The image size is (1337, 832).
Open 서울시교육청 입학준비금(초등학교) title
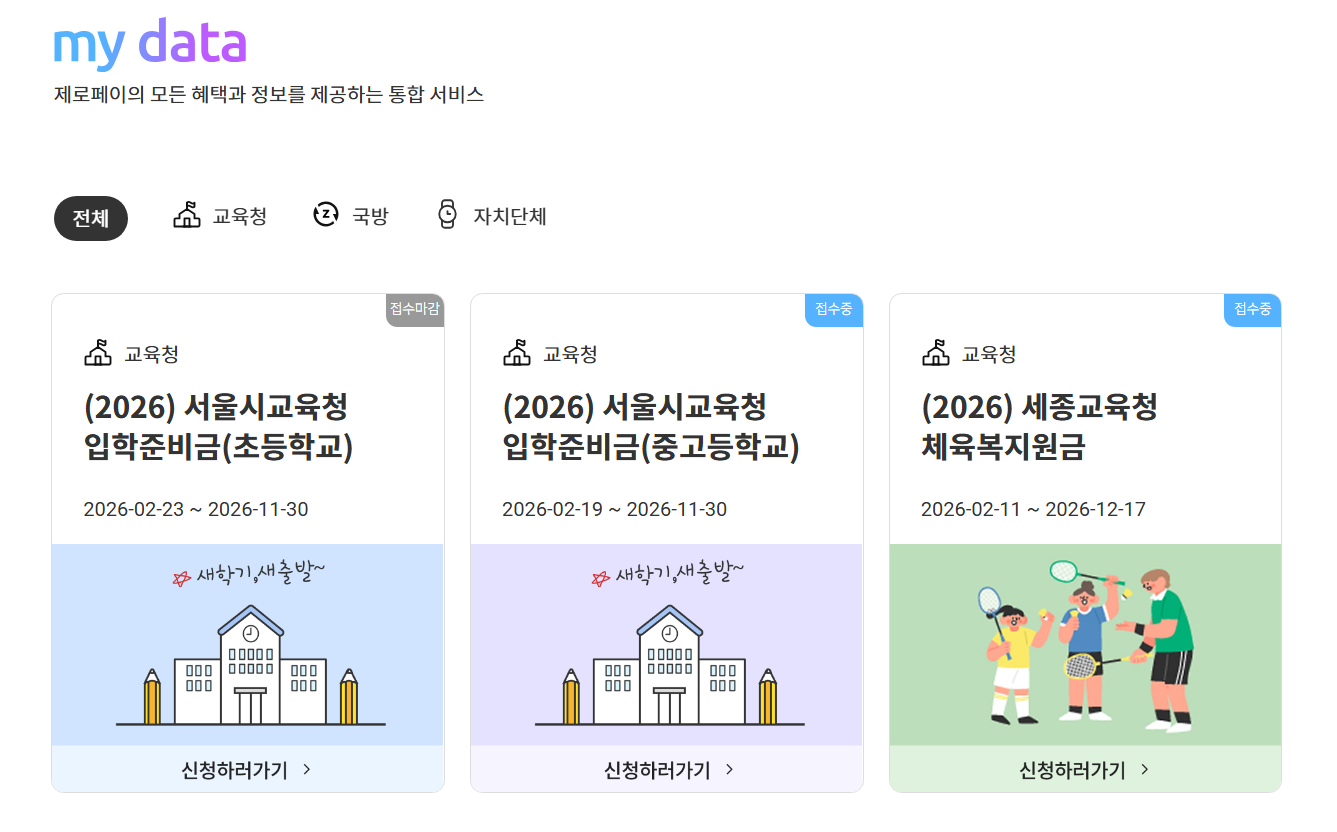(219, 427)
